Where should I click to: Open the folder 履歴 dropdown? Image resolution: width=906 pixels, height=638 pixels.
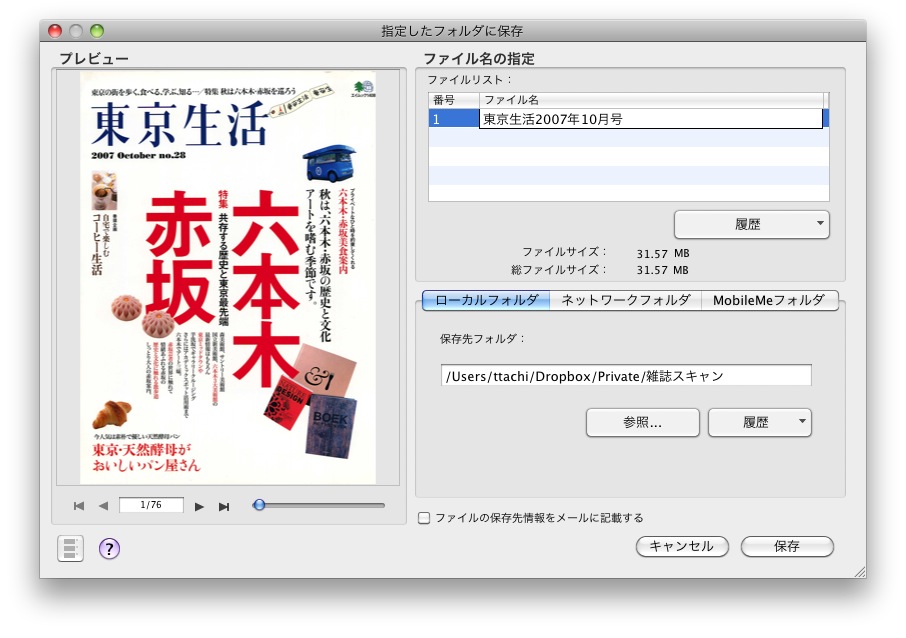click(x=760, y=422)
